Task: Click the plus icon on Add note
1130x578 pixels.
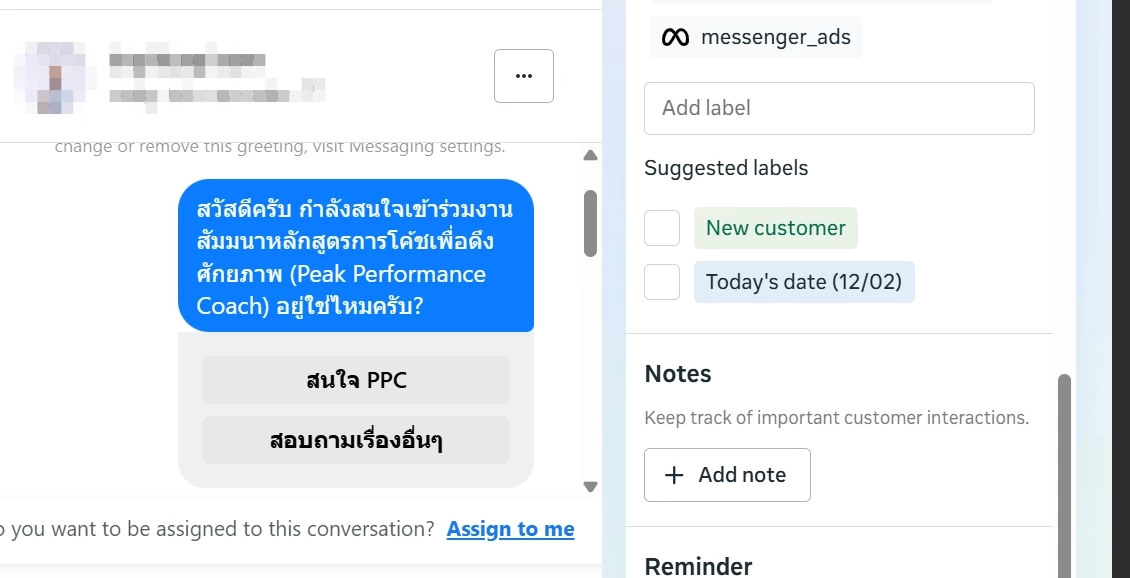Action: coord(674,475)
